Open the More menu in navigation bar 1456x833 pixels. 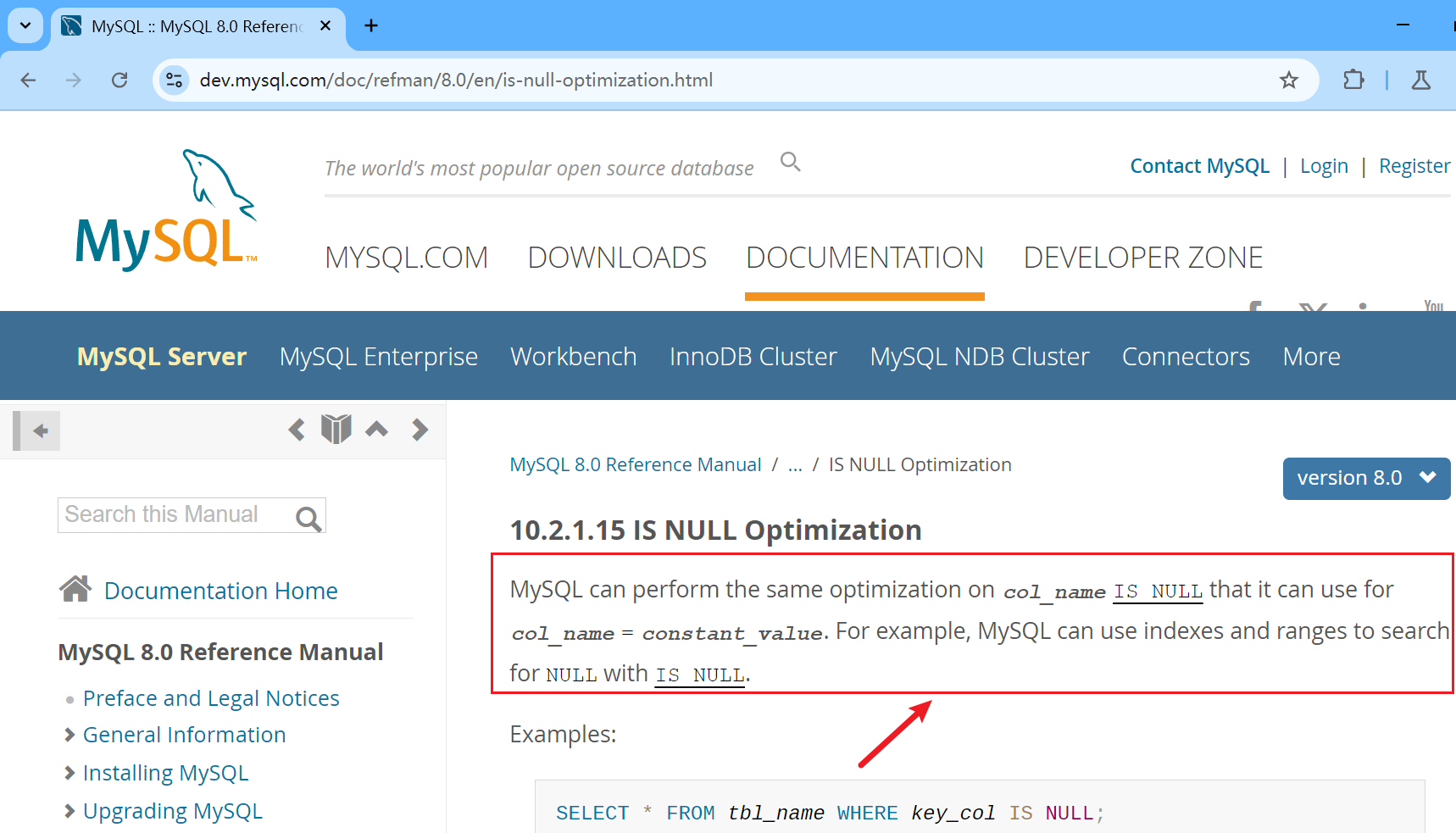tap(1312, 357)
